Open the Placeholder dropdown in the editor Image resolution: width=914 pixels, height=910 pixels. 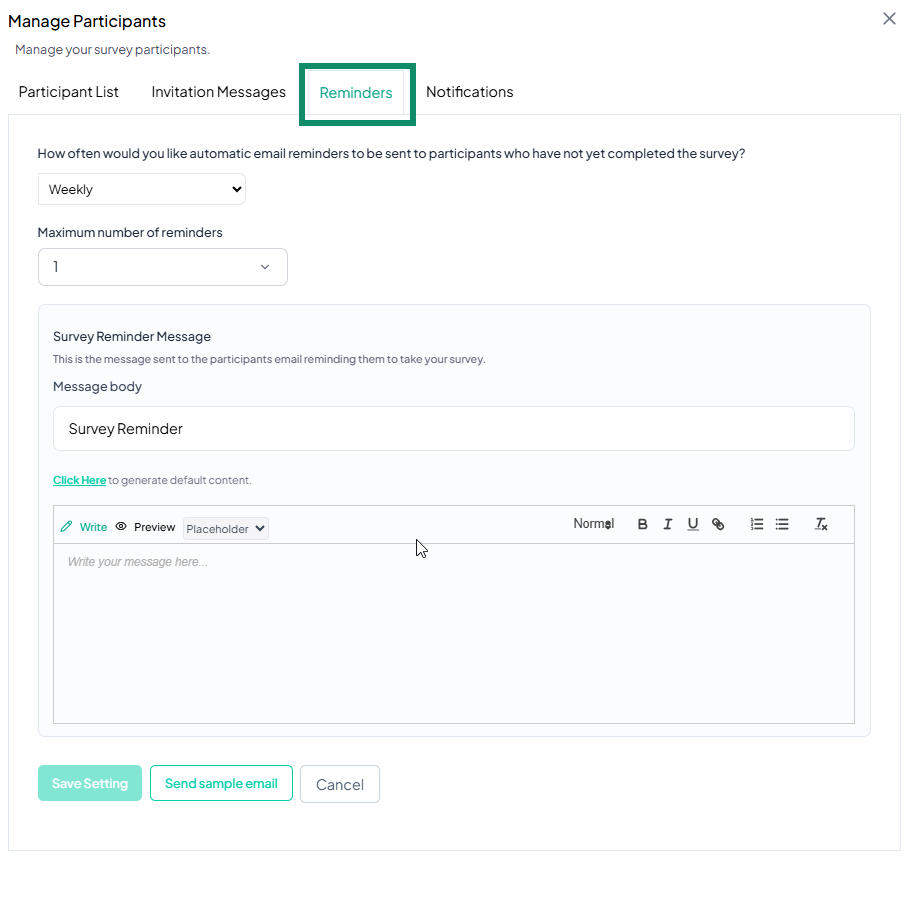(226, 529)
